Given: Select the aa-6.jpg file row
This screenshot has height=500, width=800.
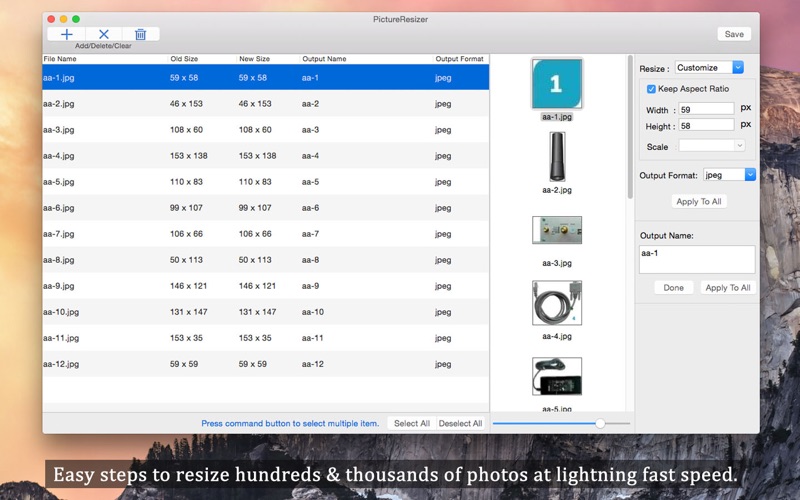Looking at the screenshot, I should 266,208.
